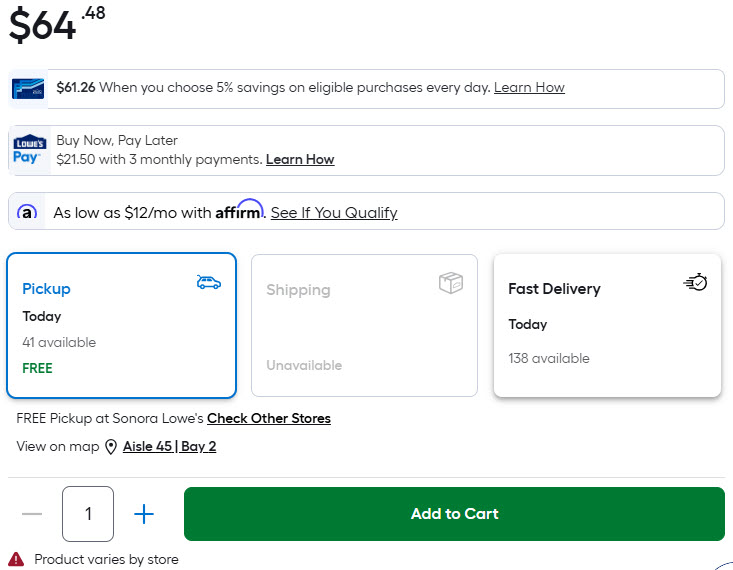Click the Lowe's credit card icon
Image resolution: width=733 pixels, height=570 pixels.
click(28, 88)
